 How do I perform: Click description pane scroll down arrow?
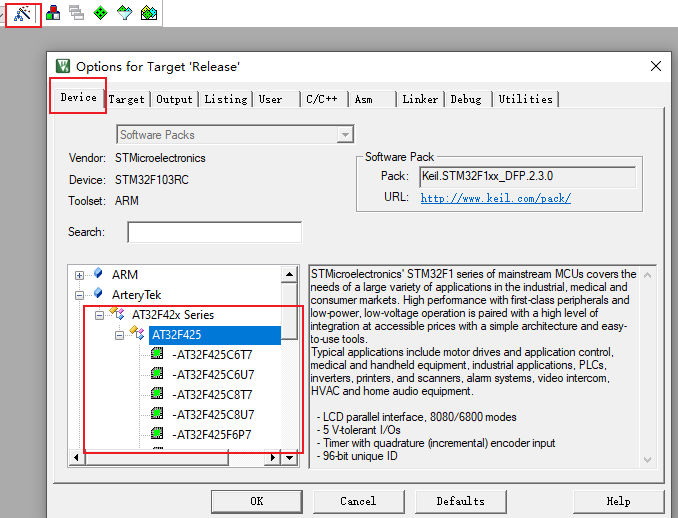coord(647,459)
